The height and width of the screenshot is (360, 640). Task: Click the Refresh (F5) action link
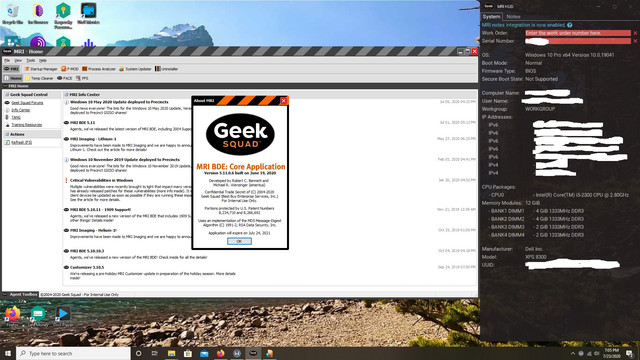click(21, 142)
